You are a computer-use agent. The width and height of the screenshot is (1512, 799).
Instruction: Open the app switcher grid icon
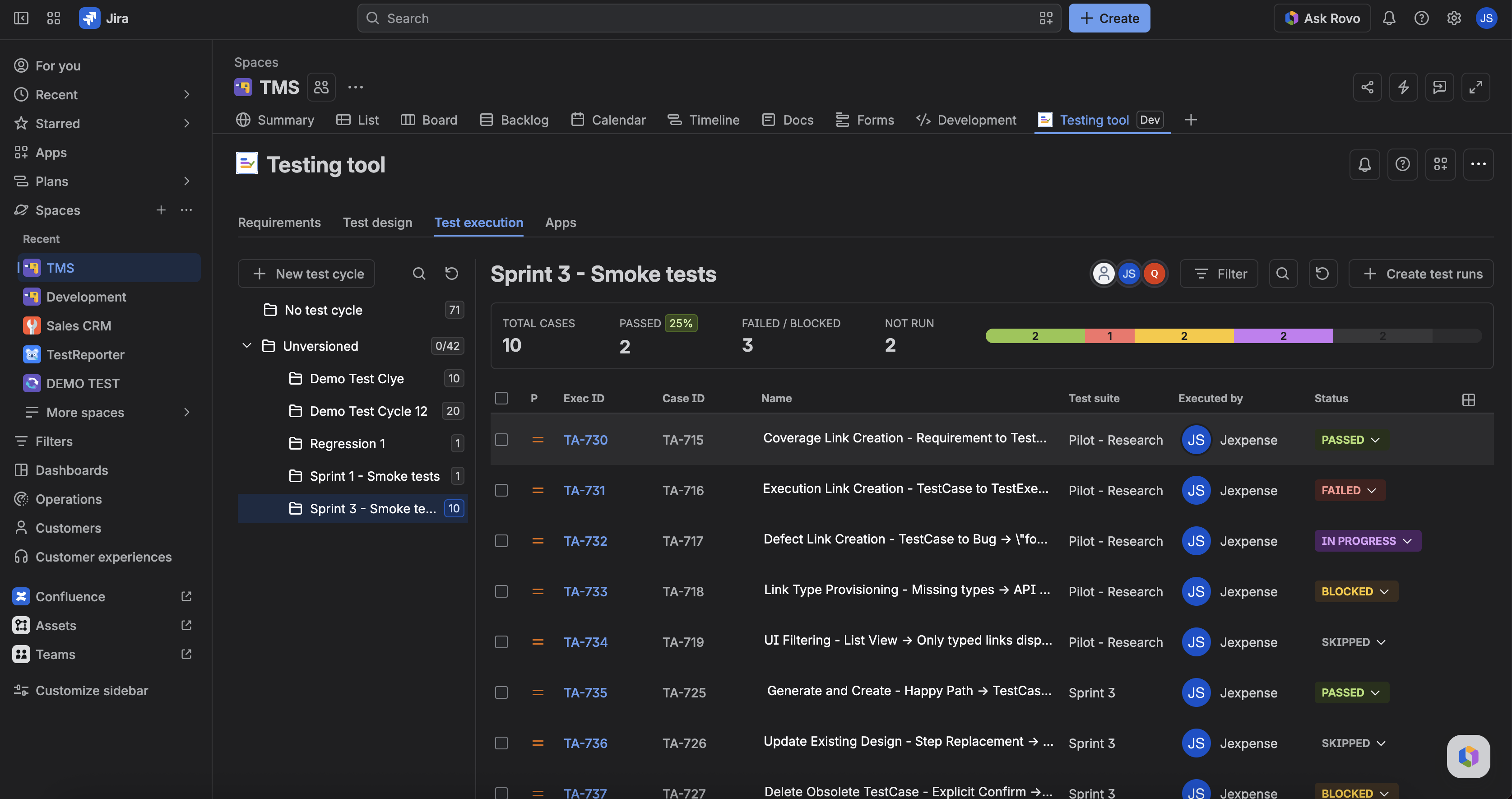pyautogui.click(x=53, y=18)
